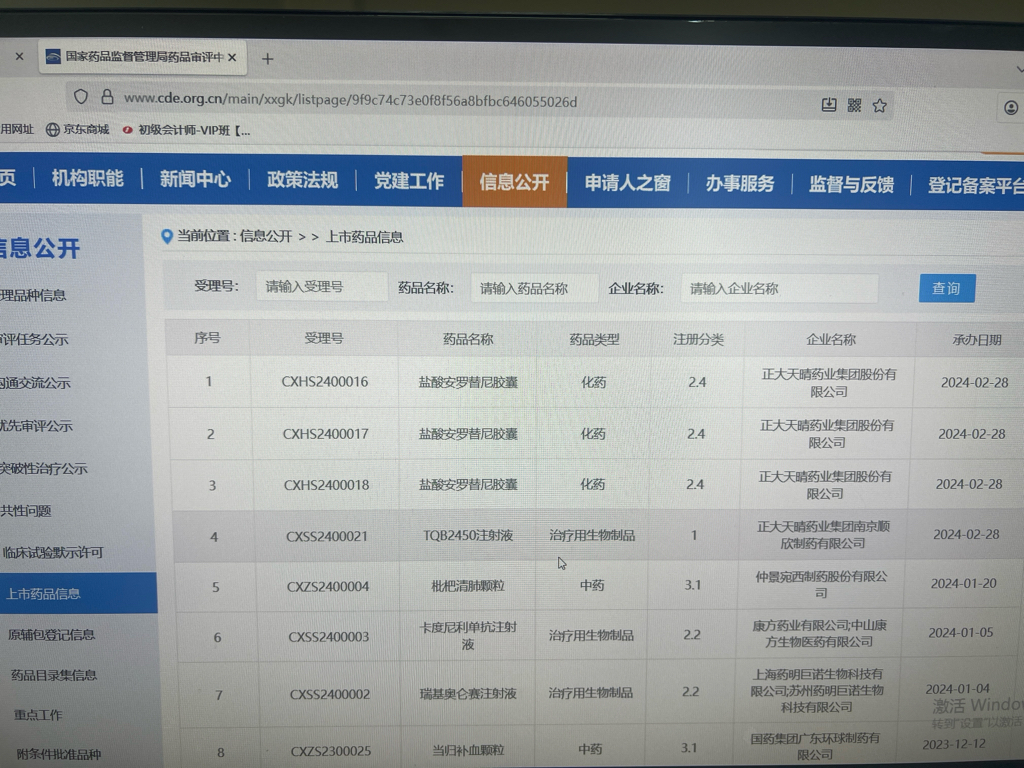
Task: Open the 京东商城 bookmark
Action: click(x=78, y=129)
